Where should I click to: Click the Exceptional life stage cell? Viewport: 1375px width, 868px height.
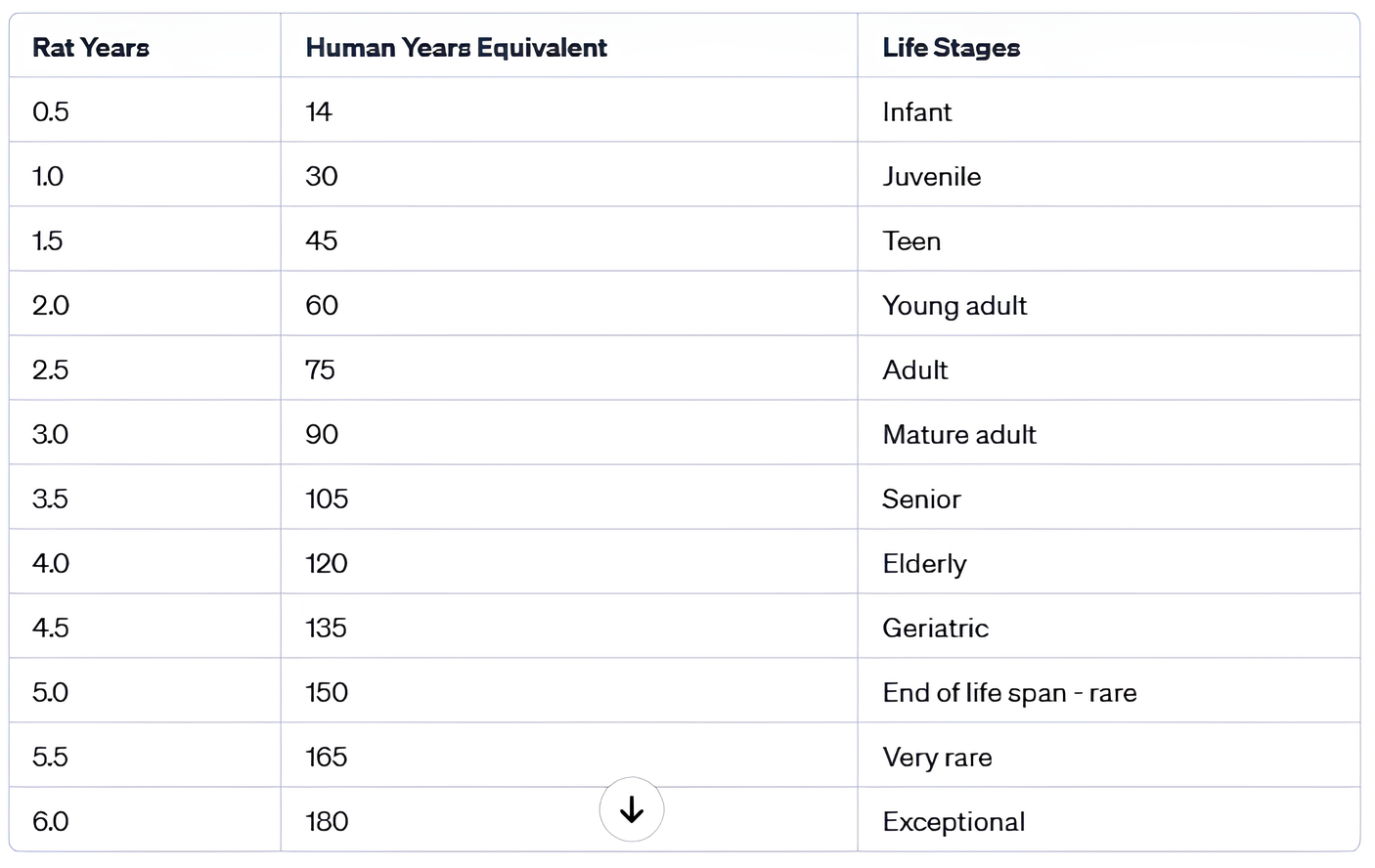tap(954, 821)
